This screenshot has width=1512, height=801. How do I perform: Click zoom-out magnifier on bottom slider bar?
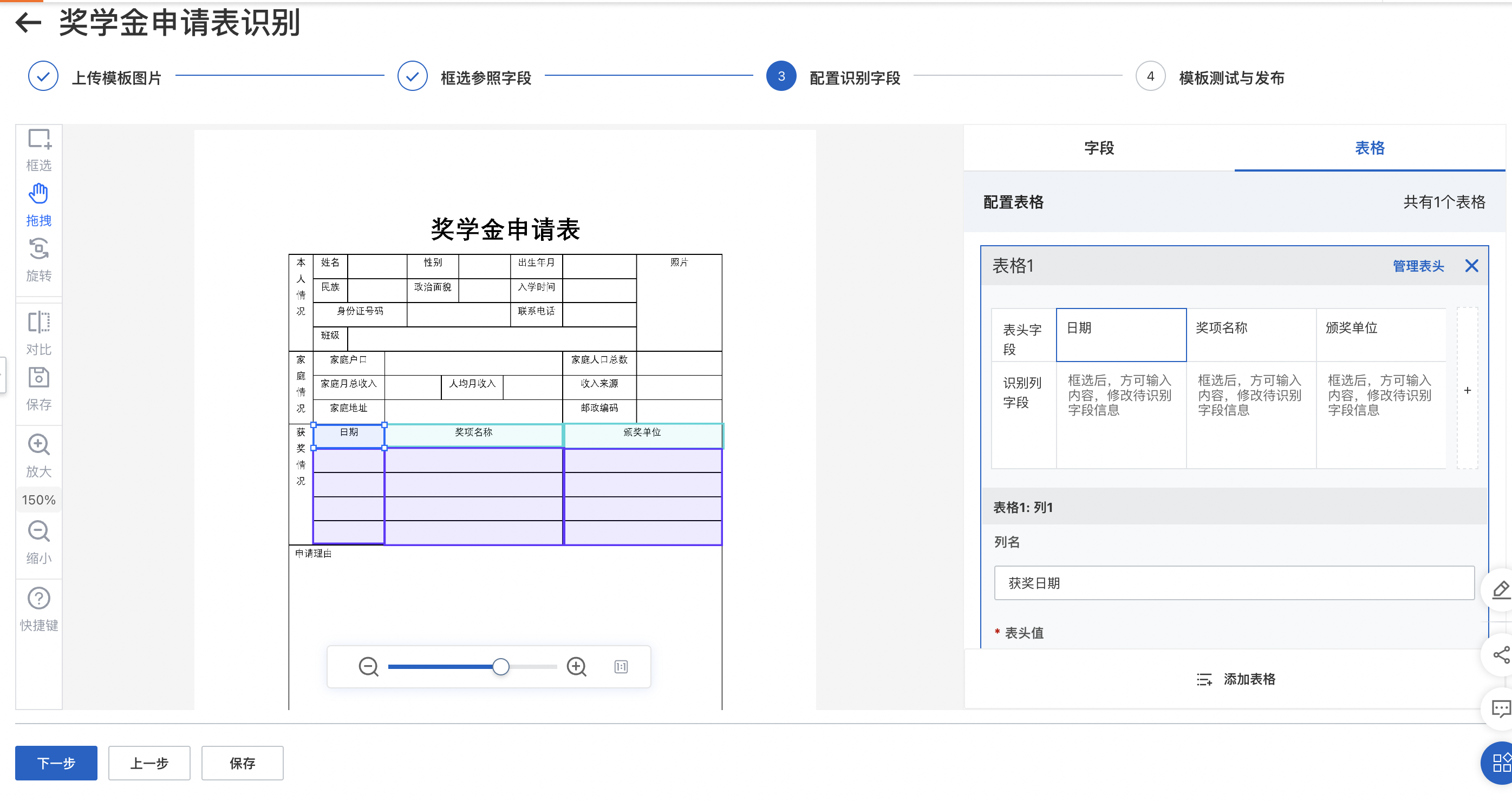[369, 667]
